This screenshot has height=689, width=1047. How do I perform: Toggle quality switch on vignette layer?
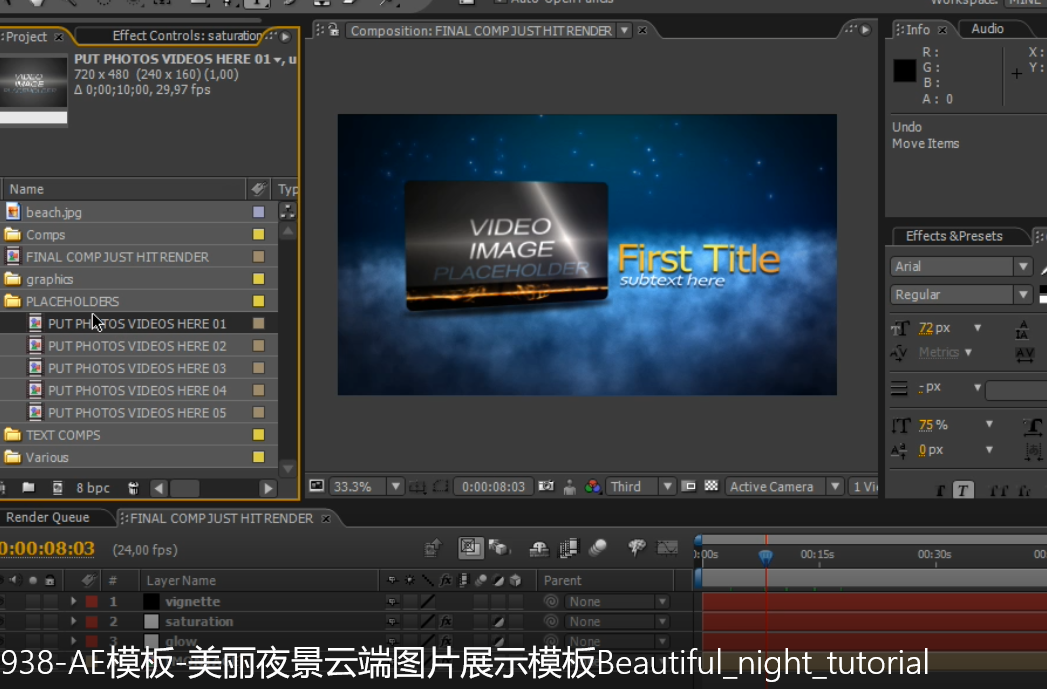[428, 602]
